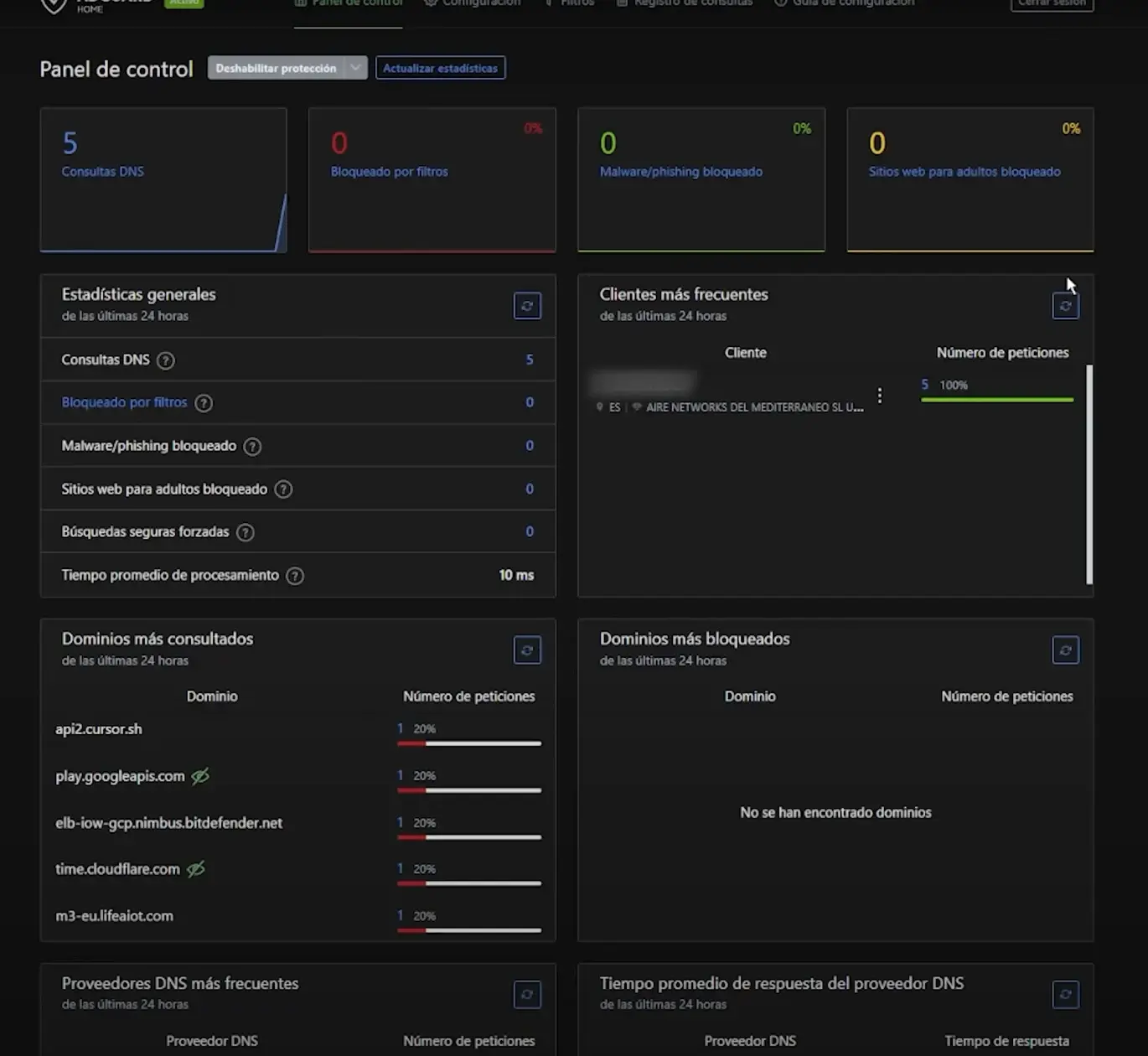Screen dimensions: 1148x1056
Task: Click refresh icon in Clientes más frecuentes
Action: tap(1065, 306)
